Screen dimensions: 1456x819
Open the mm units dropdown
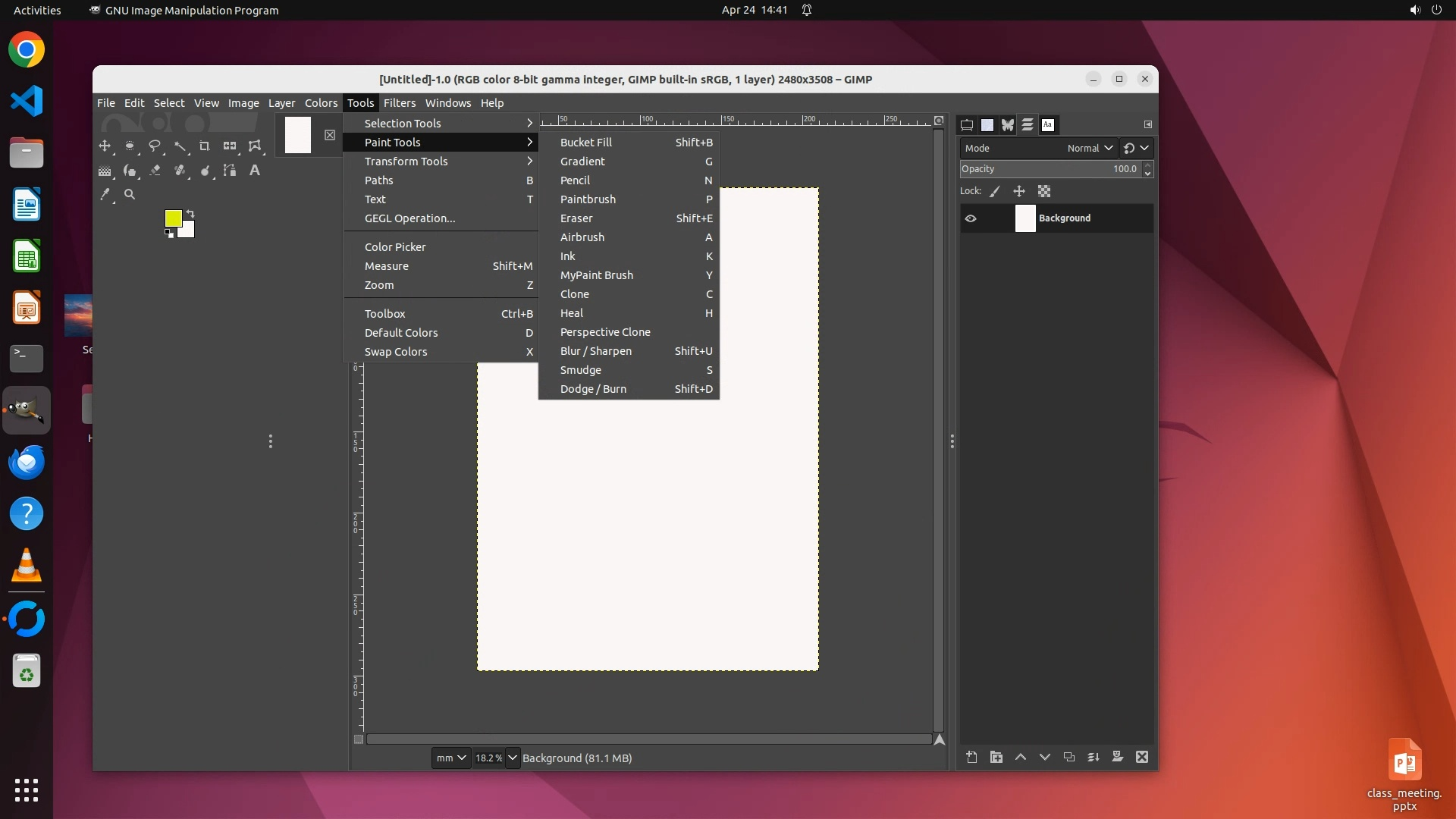click(450, 758)
